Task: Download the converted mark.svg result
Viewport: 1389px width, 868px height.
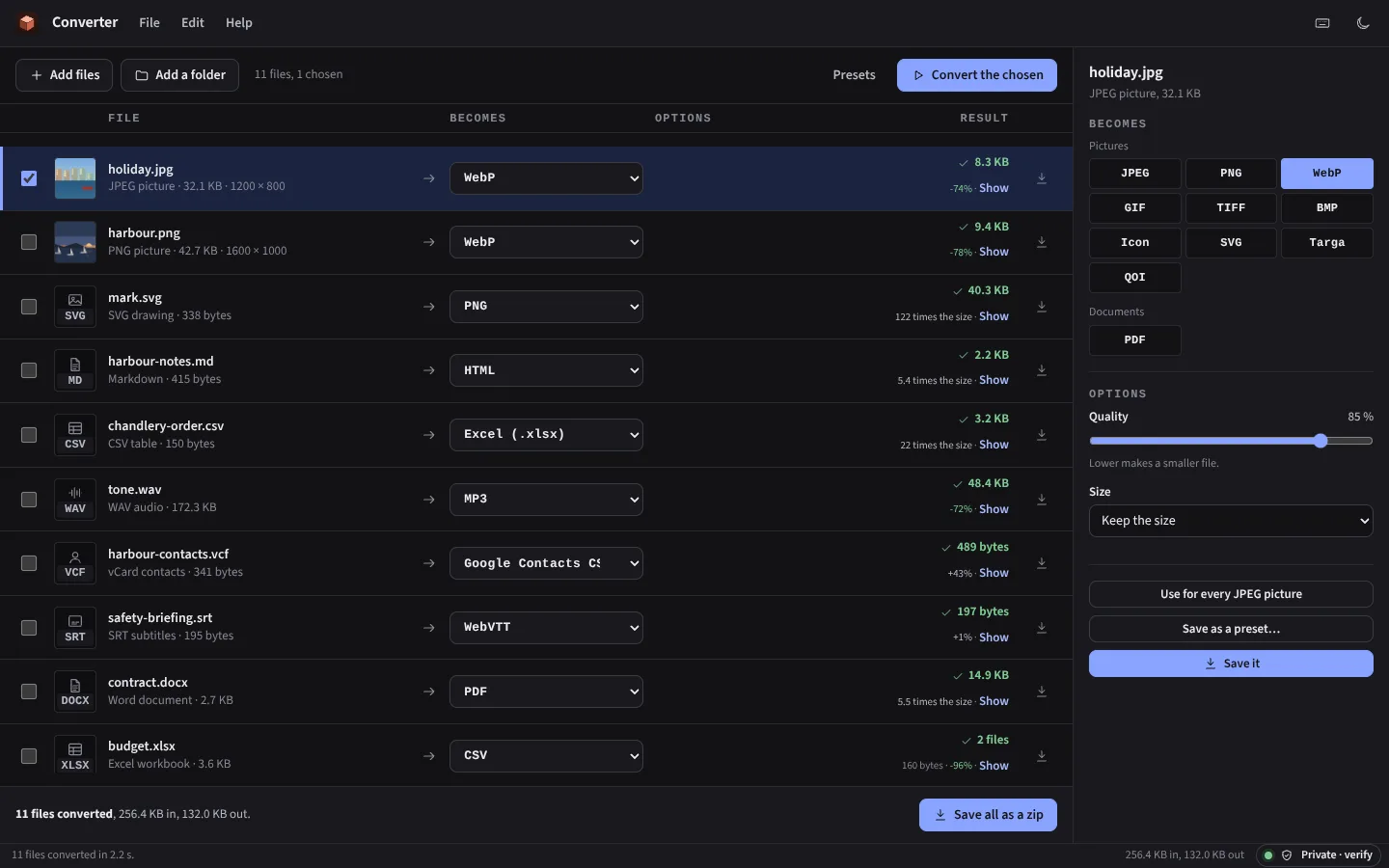Action: tap(1042, 307)
